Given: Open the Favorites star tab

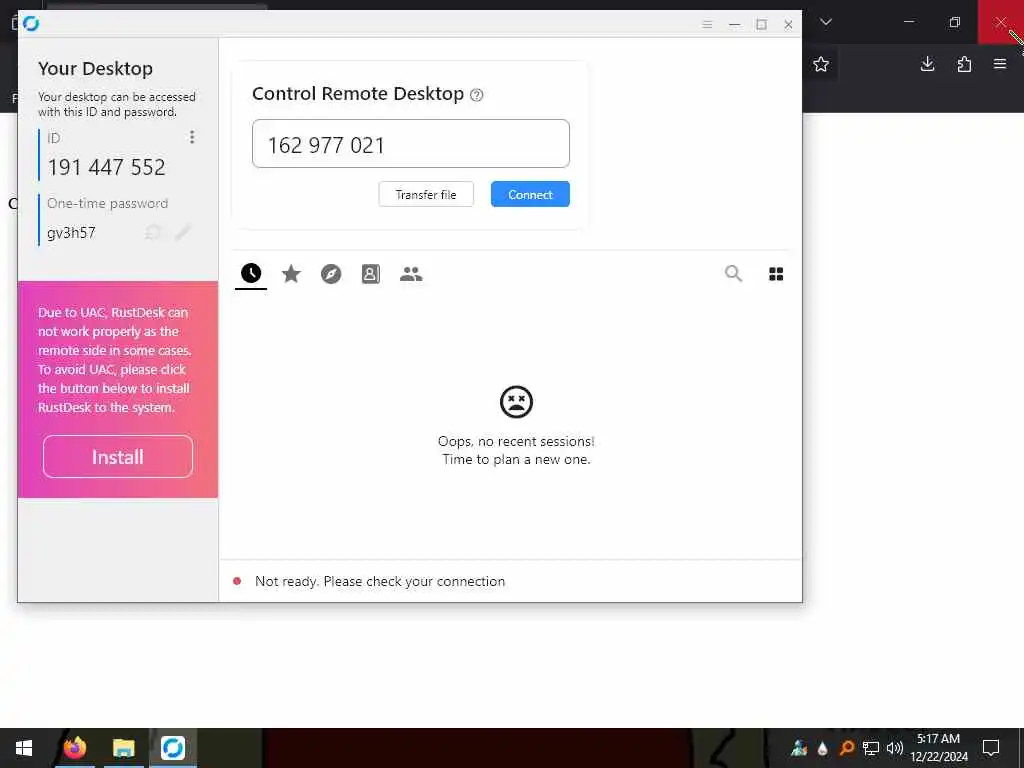Looking at the screenshot, I should (x=291, y=274).
